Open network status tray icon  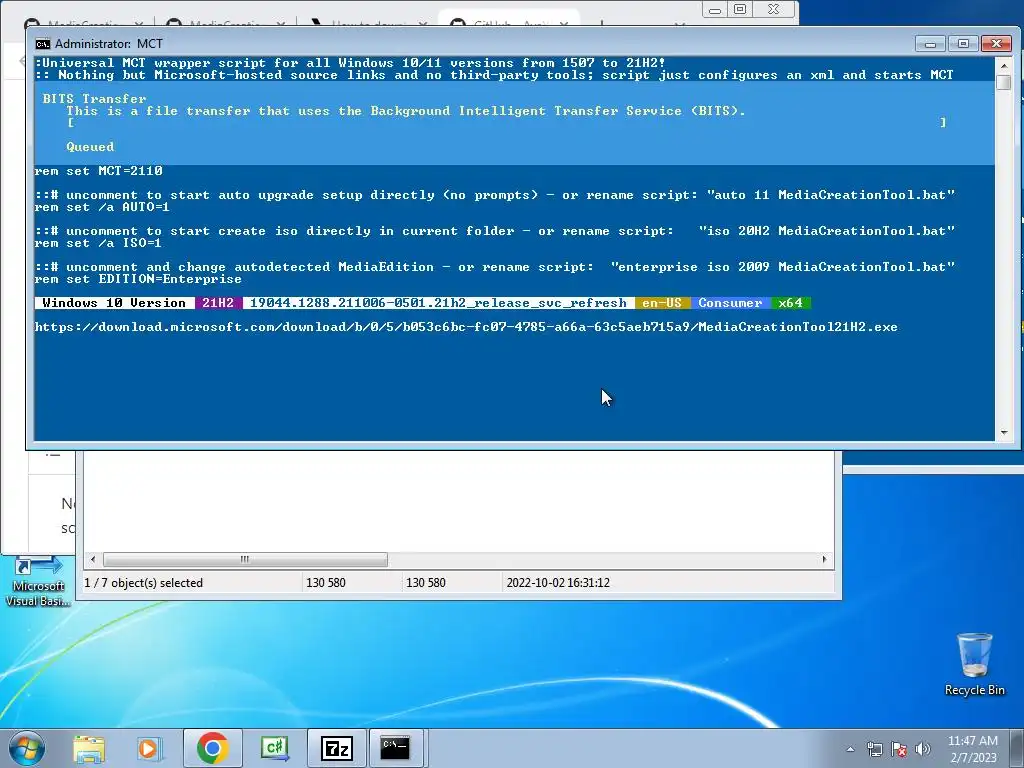(874, 749)
